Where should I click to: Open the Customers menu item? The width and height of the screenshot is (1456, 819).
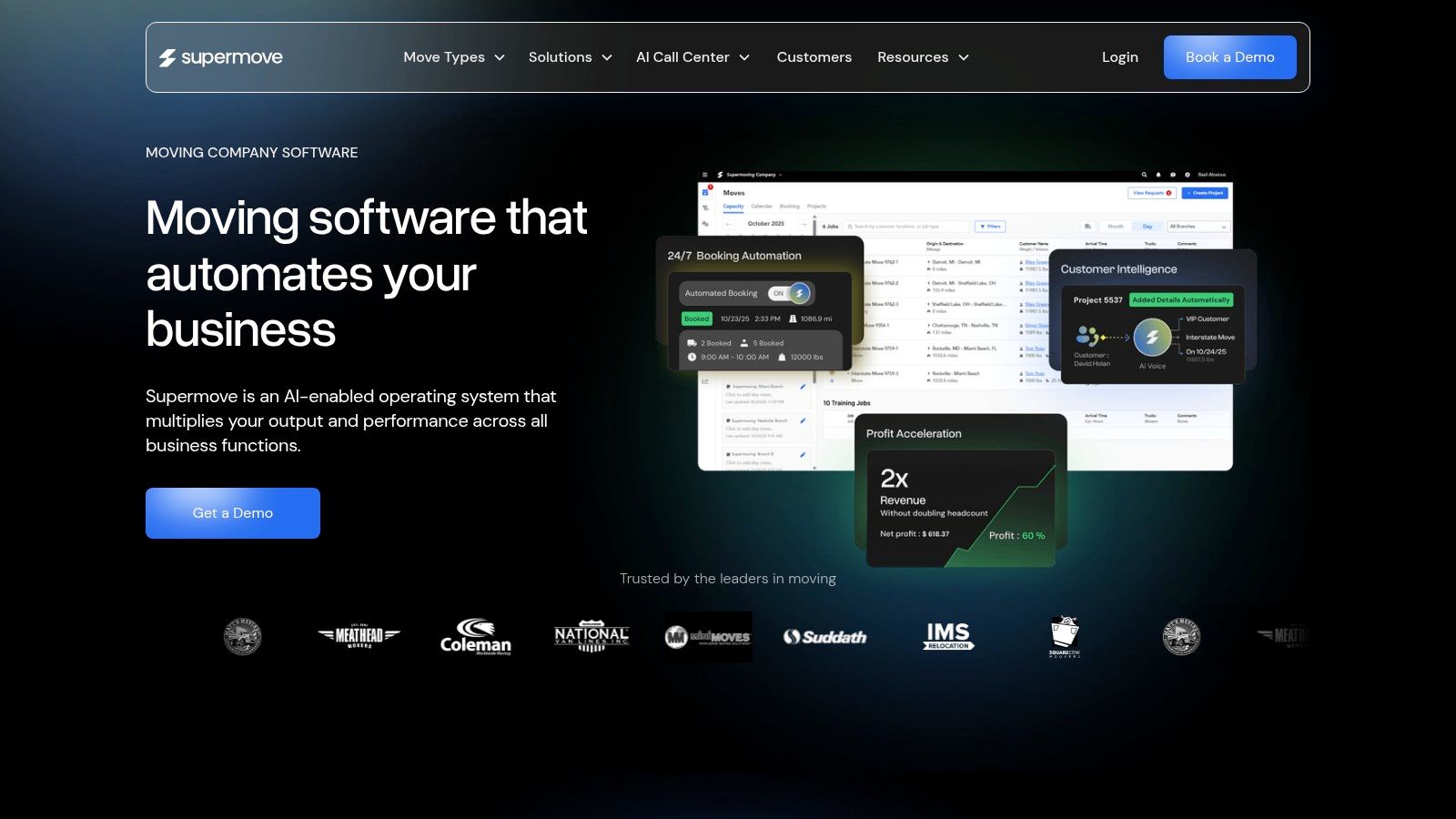pyautogui.click(x=814, y=57)
